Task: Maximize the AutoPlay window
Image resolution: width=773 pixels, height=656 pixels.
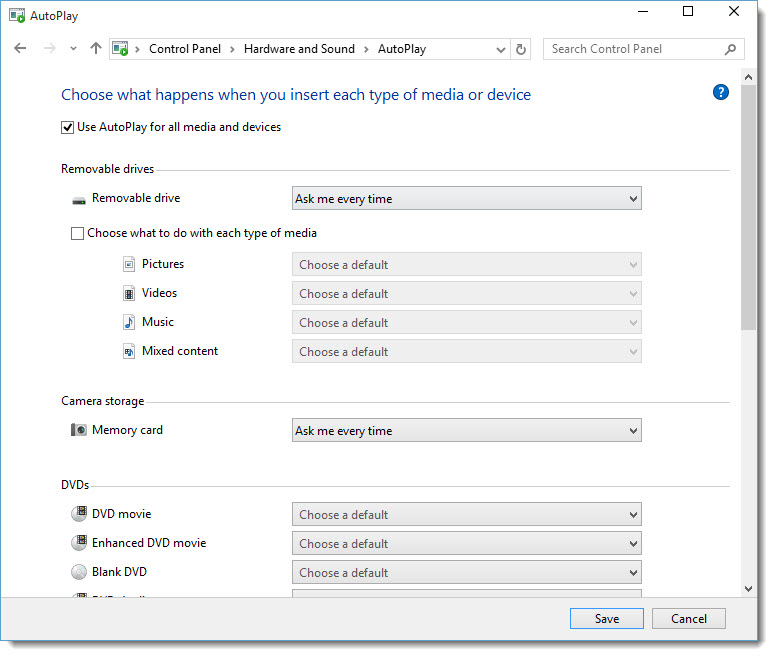Action: (688, 11)
